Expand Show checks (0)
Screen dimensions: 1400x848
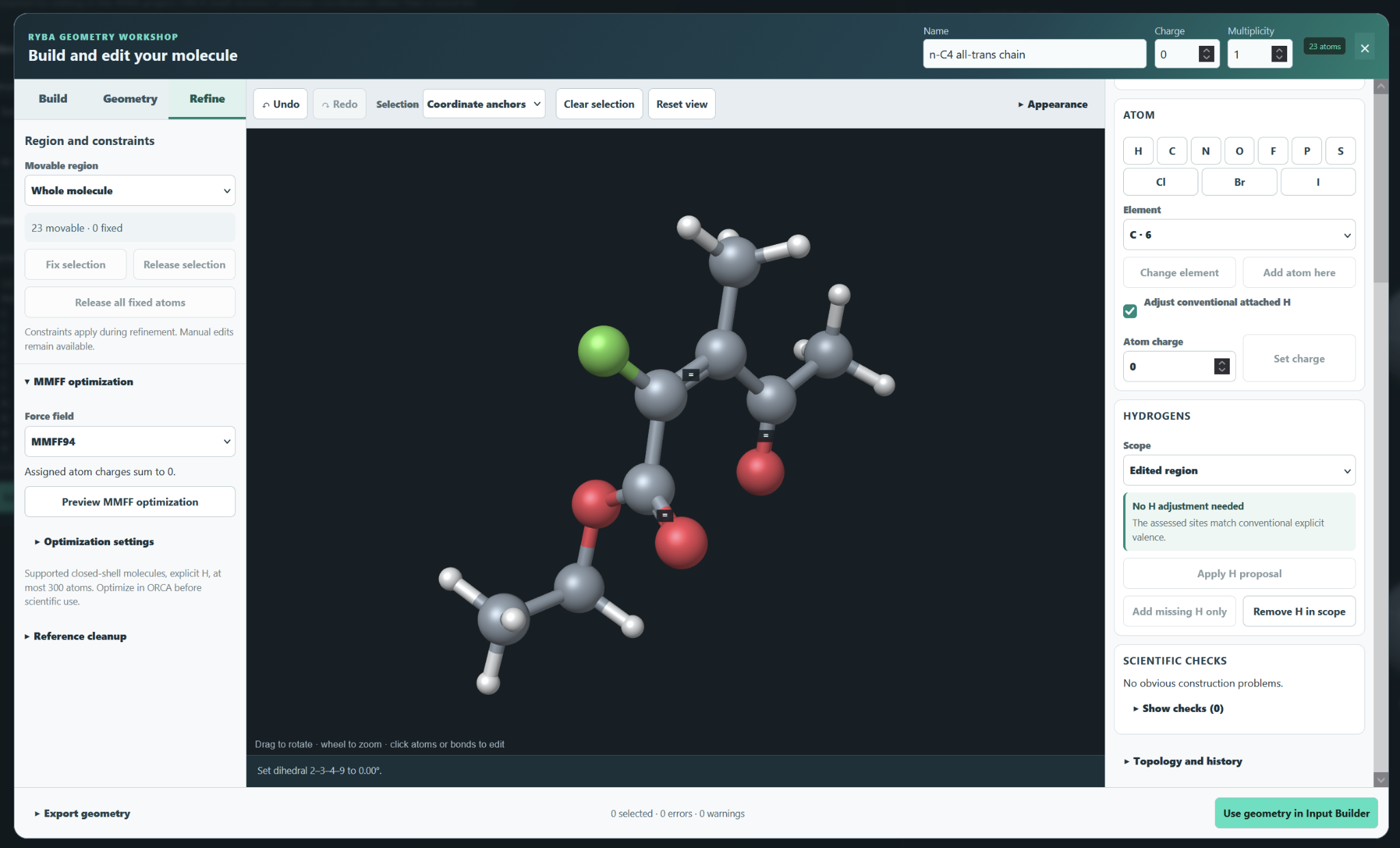(x=1179, y=708)
